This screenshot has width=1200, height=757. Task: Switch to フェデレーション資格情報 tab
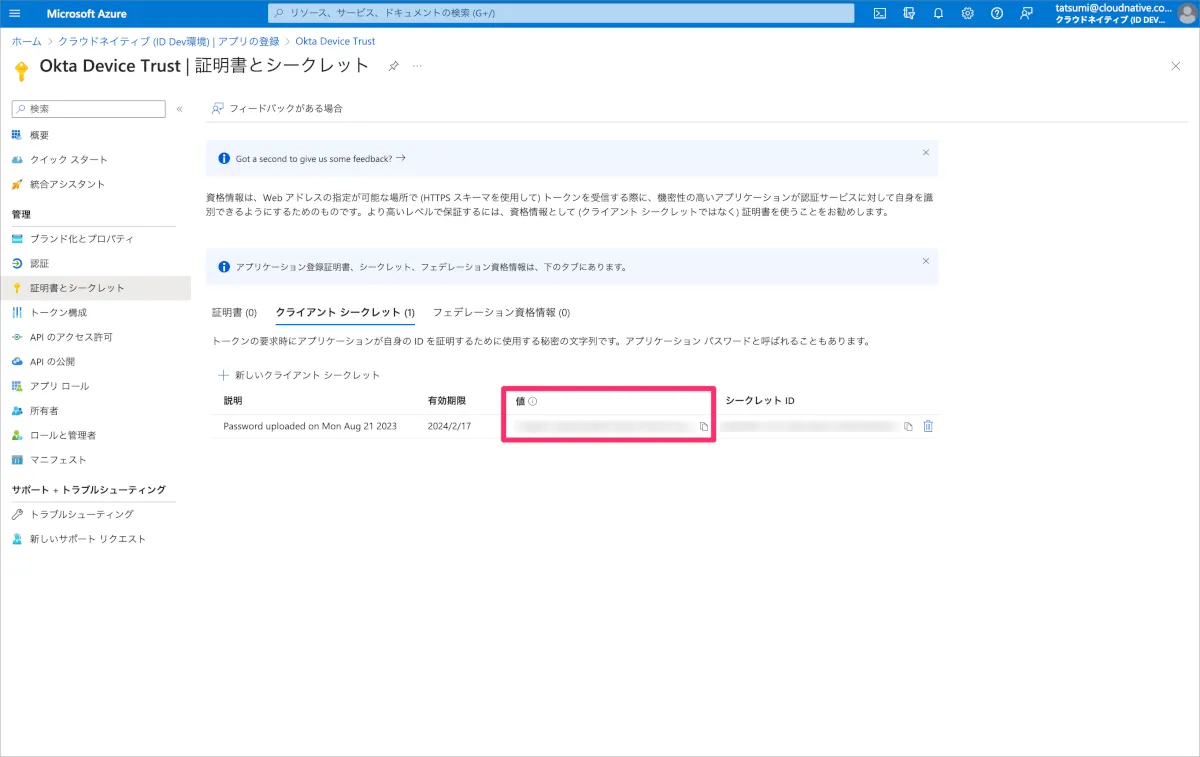click(x=501, y=312)
